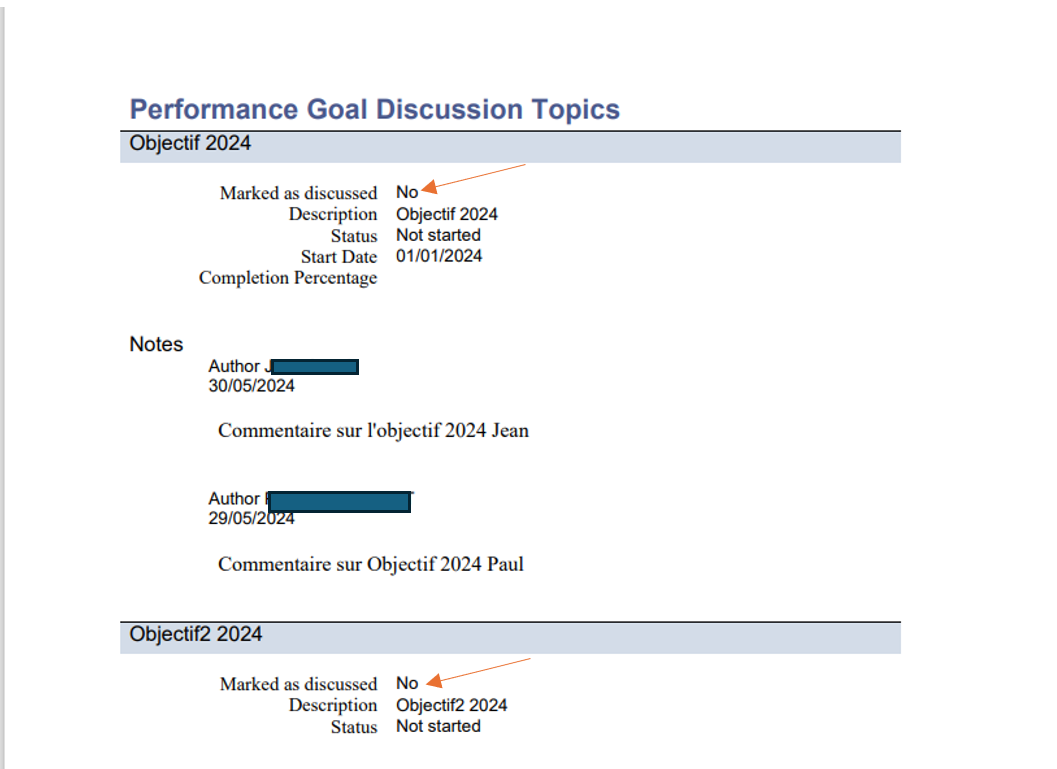Click the redacted Author name box for Jean
1057x769 pixels.
[315, 366]
